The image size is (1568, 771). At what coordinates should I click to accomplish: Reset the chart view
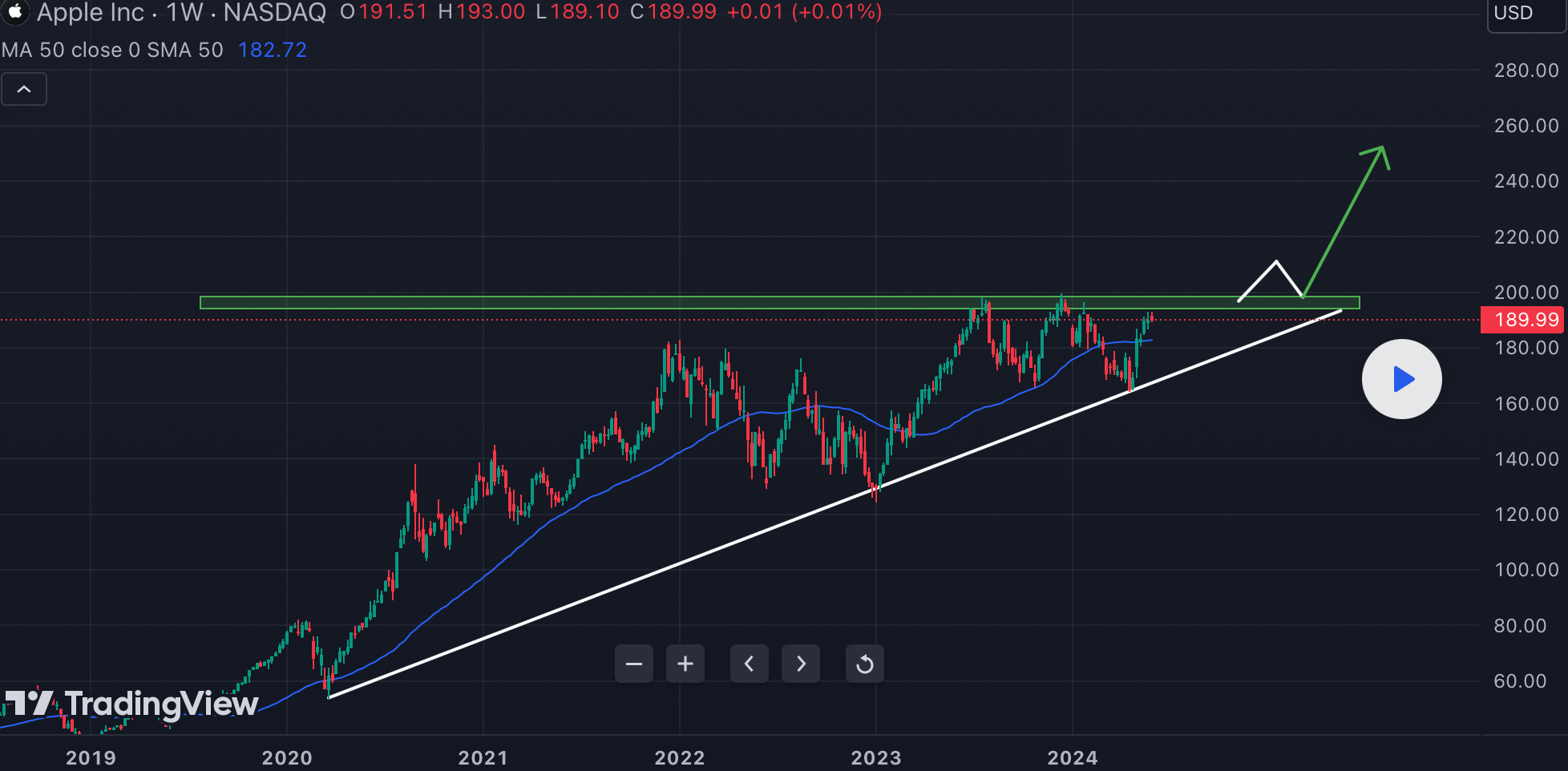[x=865, y=664]
